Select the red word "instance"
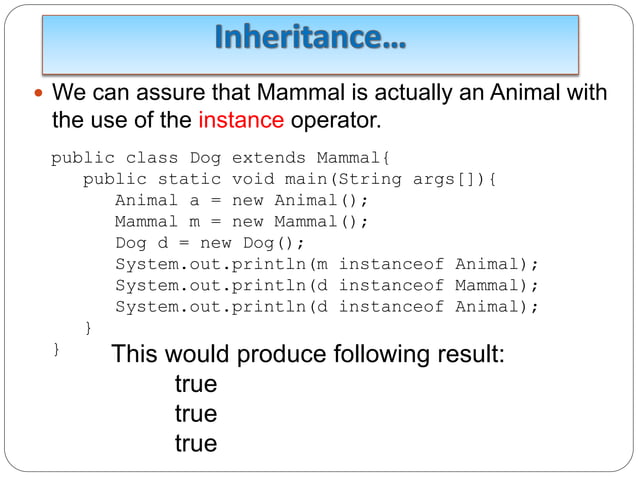The height and width of the screenshot is (478, 638). pos(241,122)
